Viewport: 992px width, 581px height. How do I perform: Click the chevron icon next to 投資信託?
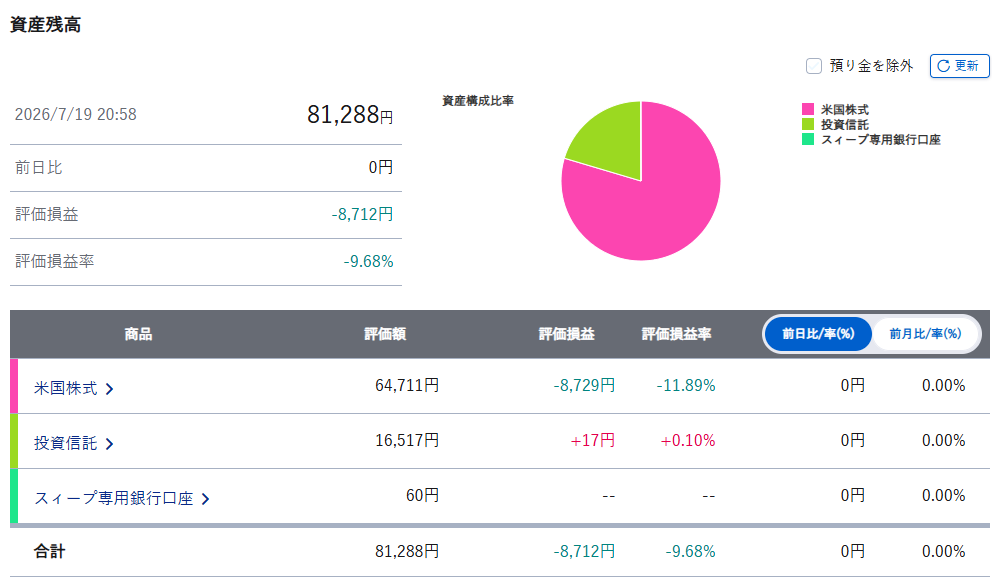click(109, 444)
